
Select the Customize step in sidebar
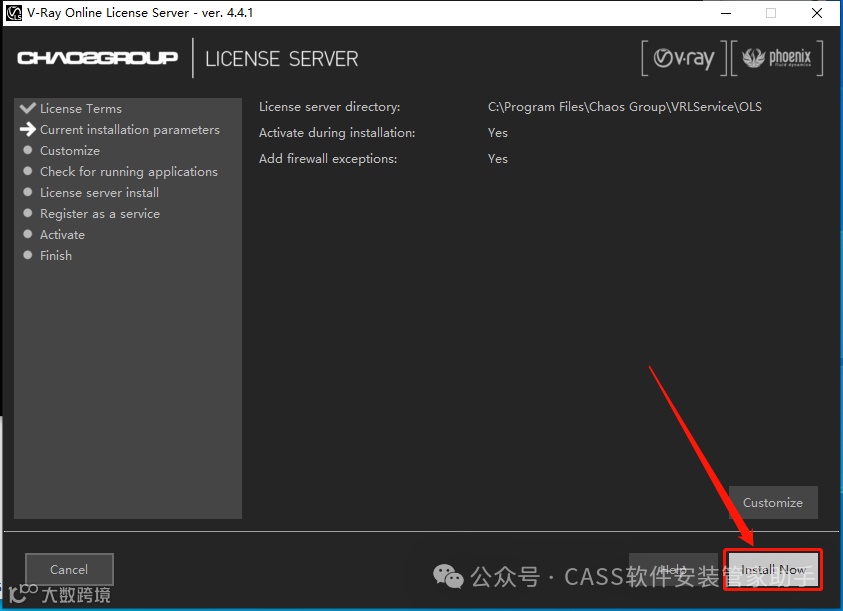pos(70,151)
